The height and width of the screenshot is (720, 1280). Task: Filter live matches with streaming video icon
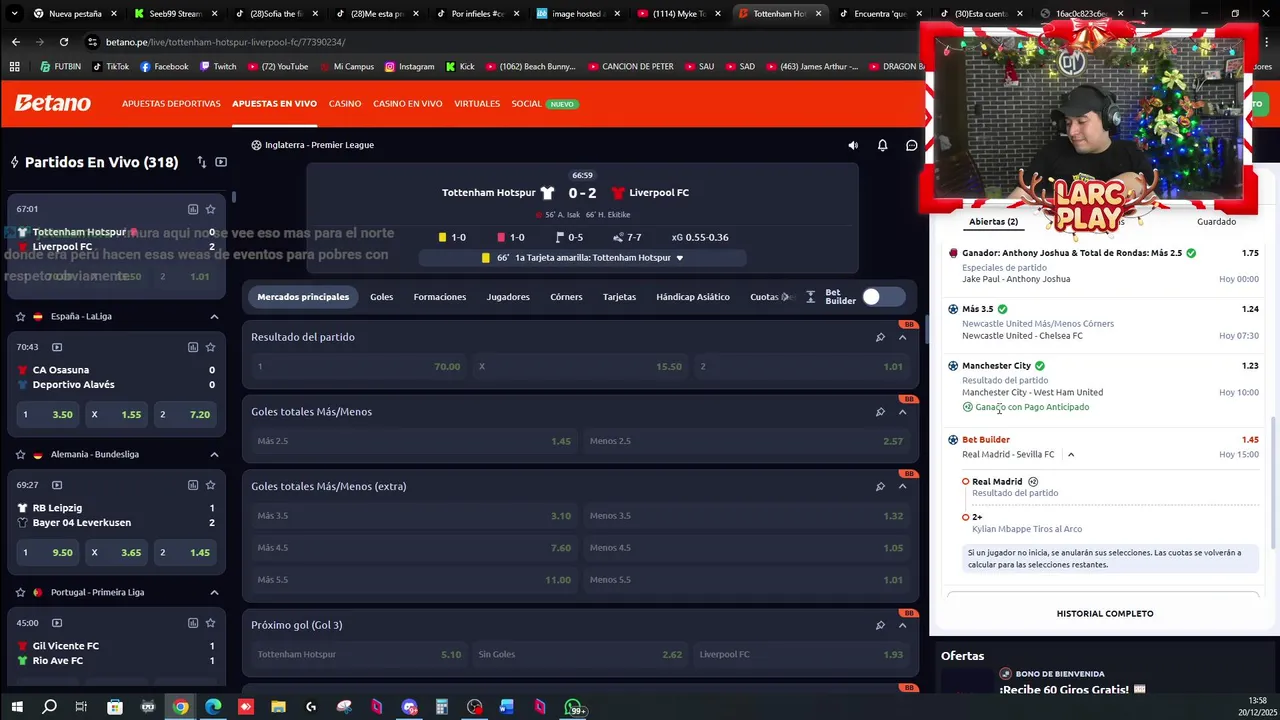221,162
